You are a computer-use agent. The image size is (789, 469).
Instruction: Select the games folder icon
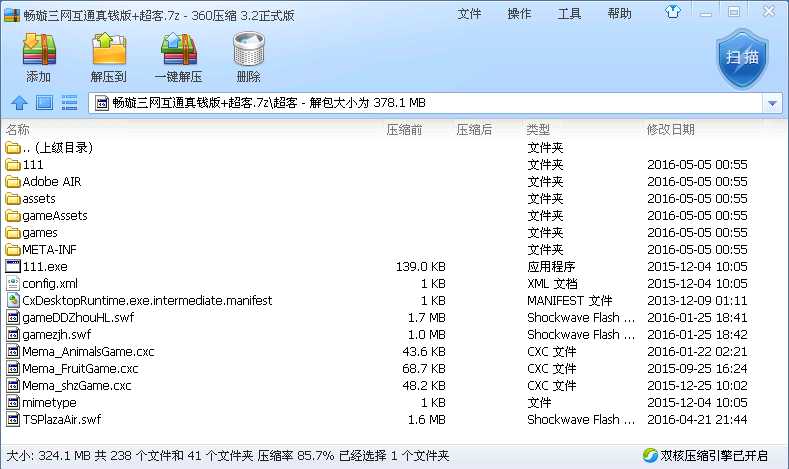13,233
